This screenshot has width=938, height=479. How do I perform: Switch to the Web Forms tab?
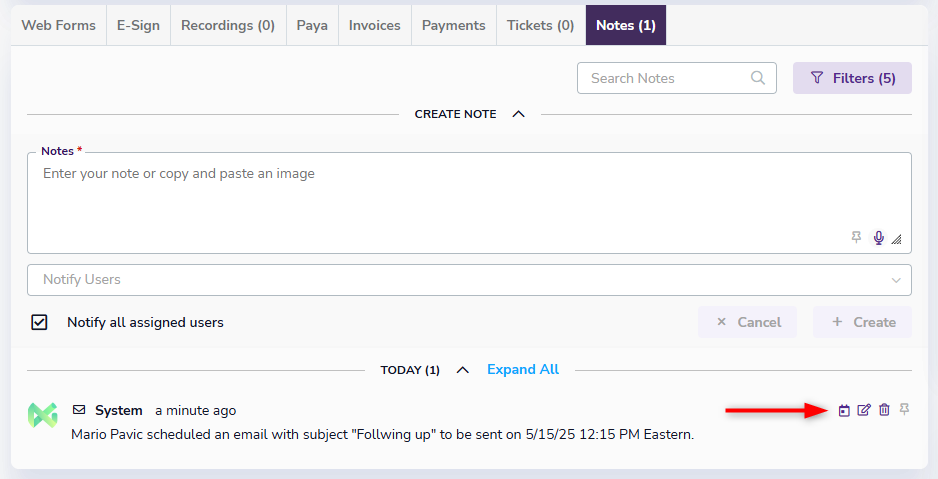click(x=59, y=25)
